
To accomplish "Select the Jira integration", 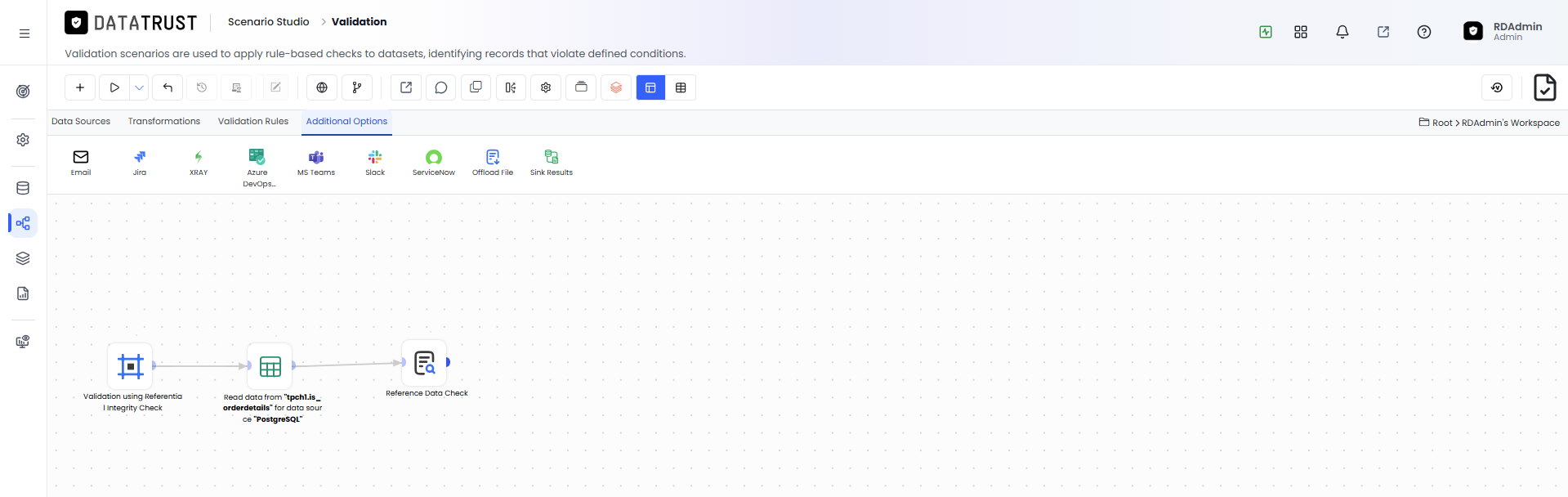I will coord(140,163).
